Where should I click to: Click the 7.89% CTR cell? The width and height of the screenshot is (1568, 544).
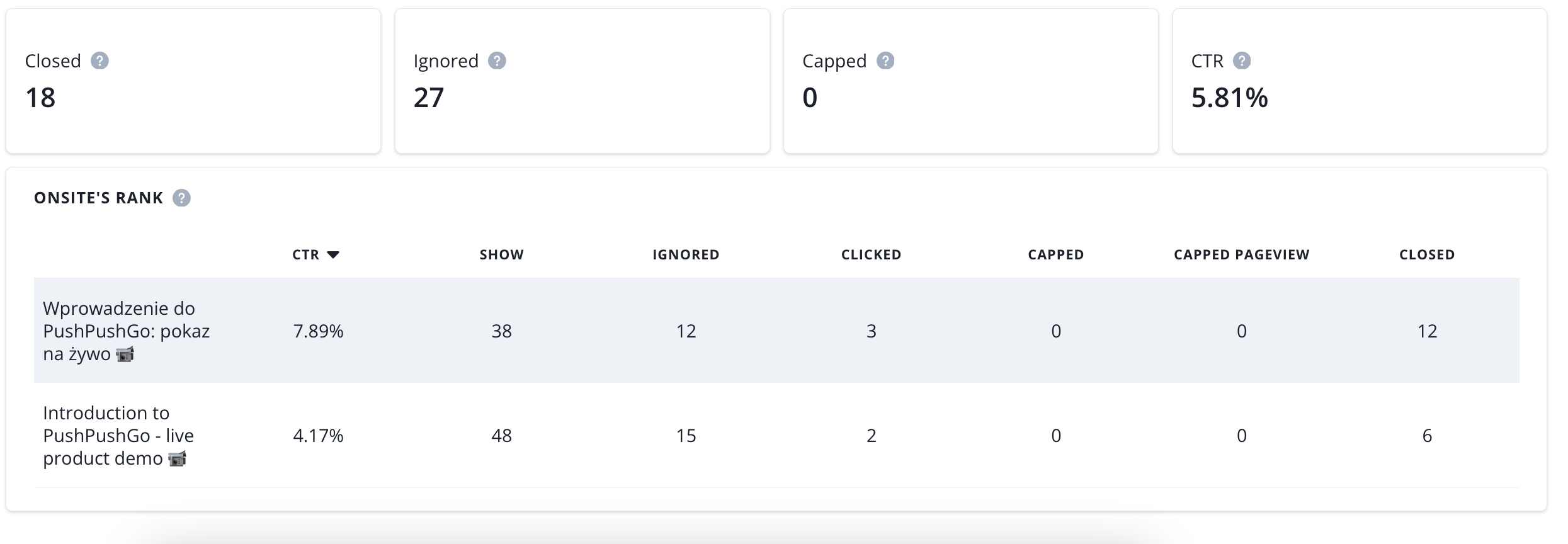318,331
